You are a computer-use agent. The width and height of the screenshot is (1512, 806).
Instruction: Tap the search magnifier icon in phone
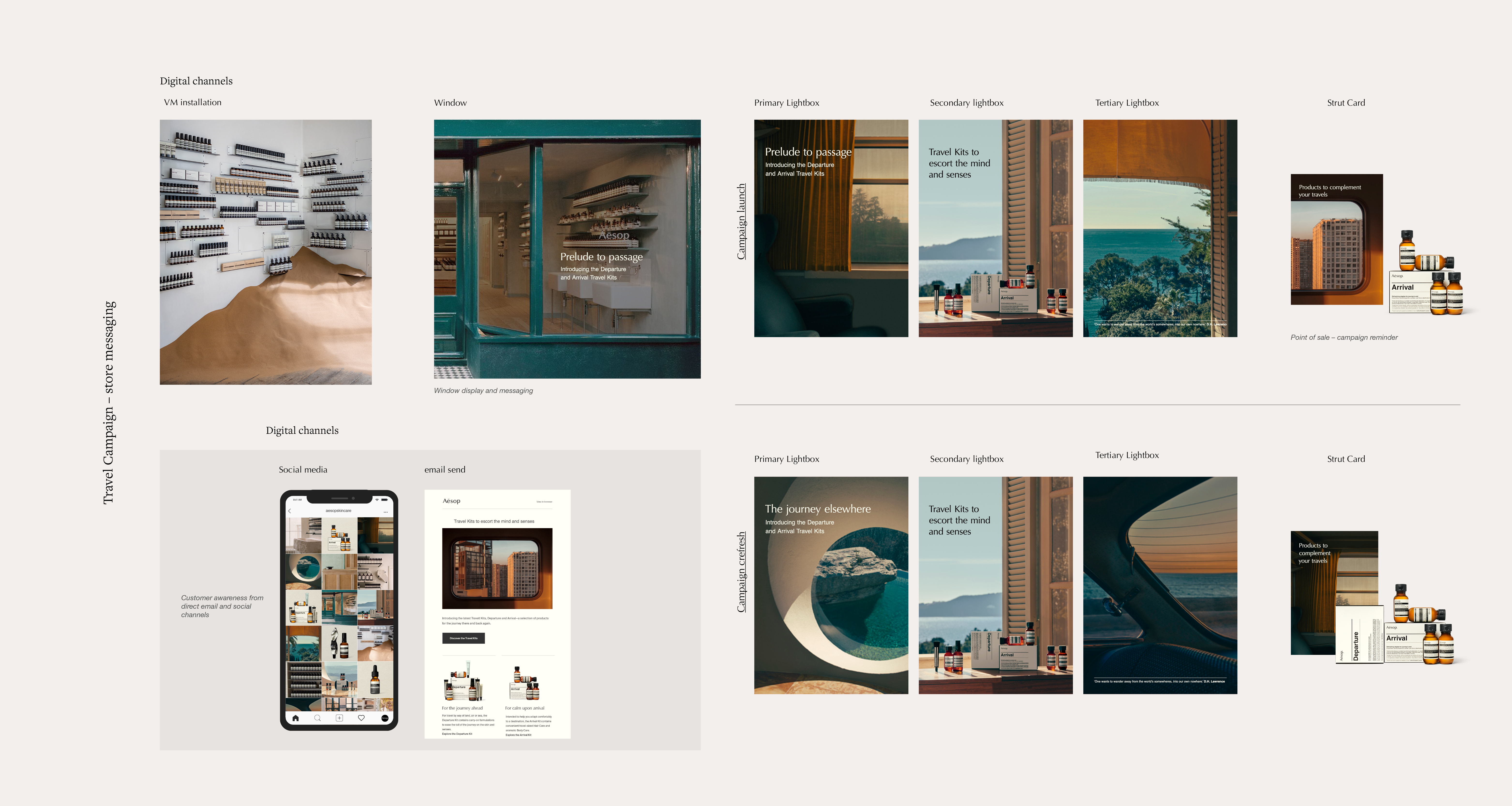(x=318, y=718)
